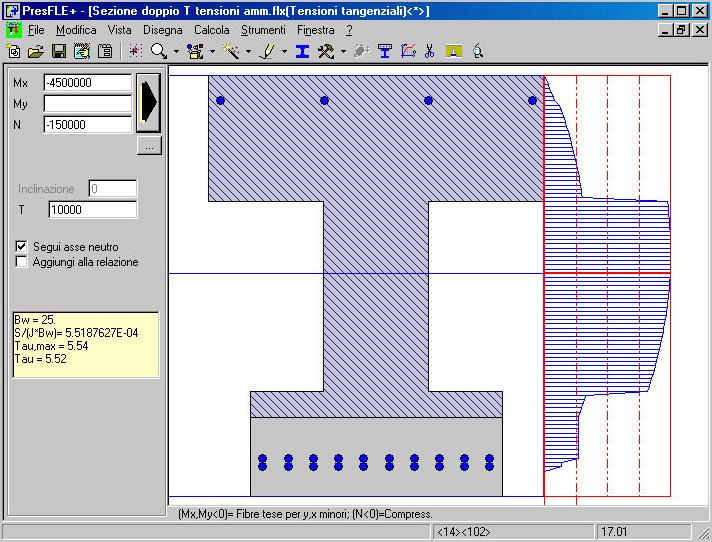Screen dimensions: 712x542
Task: Select the magnifier zoom tool
Action: click(x=158, y=51)
